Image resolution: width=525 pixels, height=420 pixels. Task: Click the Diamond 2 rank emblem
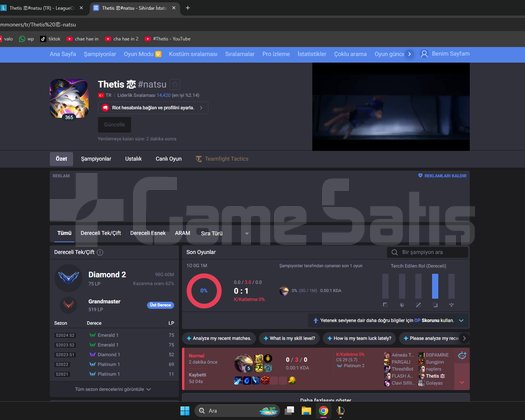pos(68,278)
